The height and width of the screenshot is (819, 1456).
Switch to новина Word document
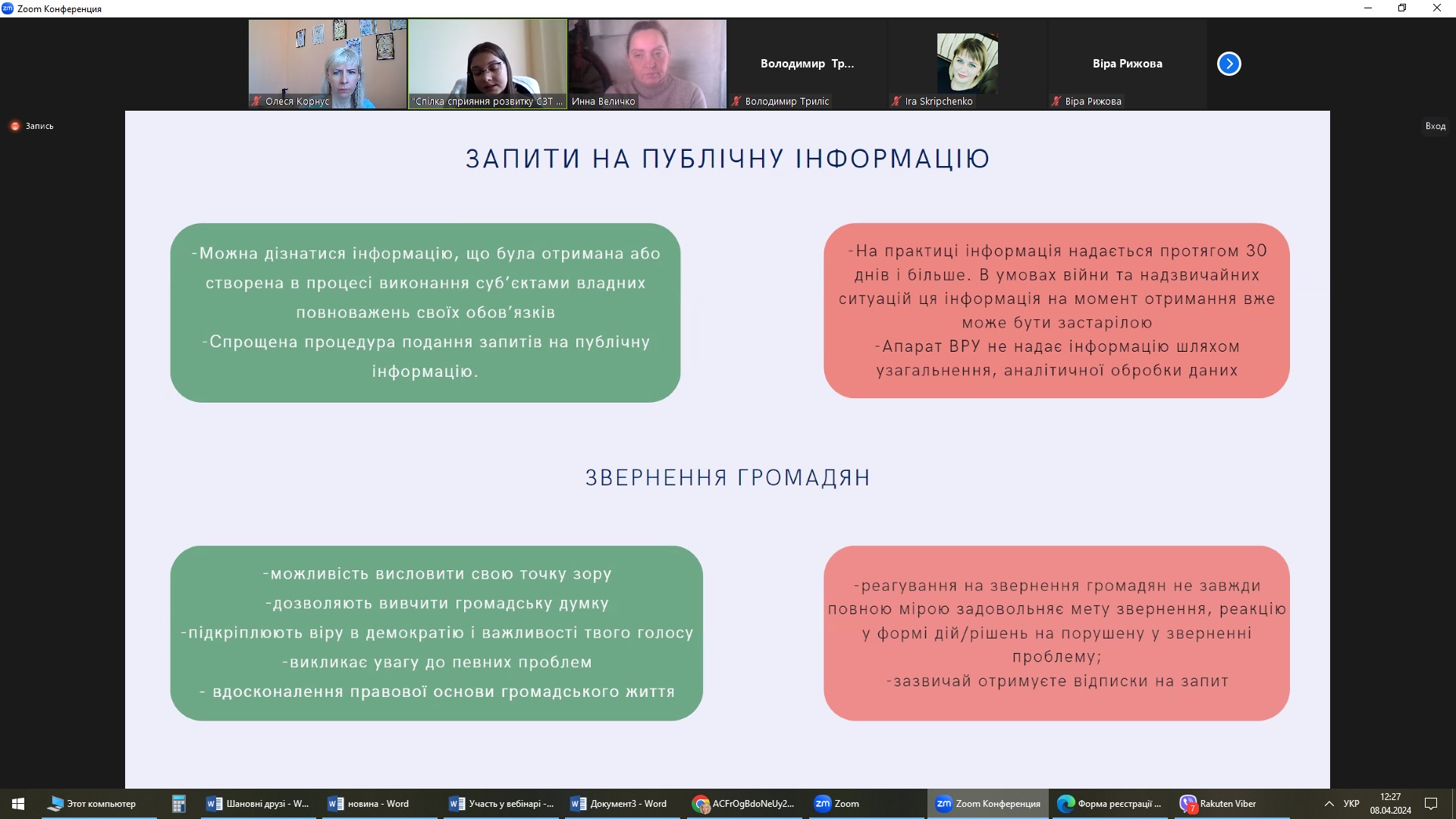[369, 804]
